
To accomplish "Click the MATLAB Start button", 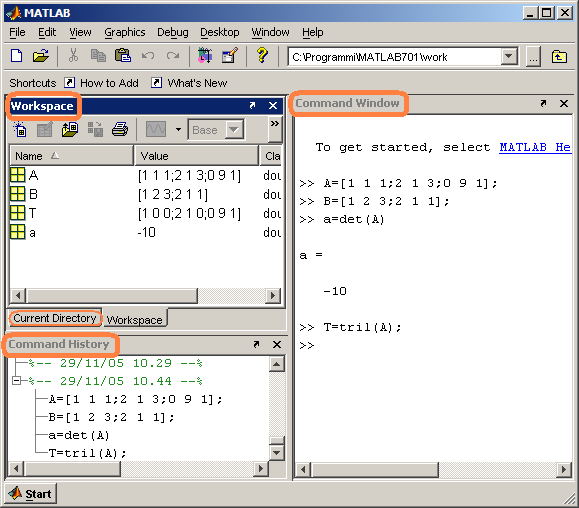I will click(31, 494).
